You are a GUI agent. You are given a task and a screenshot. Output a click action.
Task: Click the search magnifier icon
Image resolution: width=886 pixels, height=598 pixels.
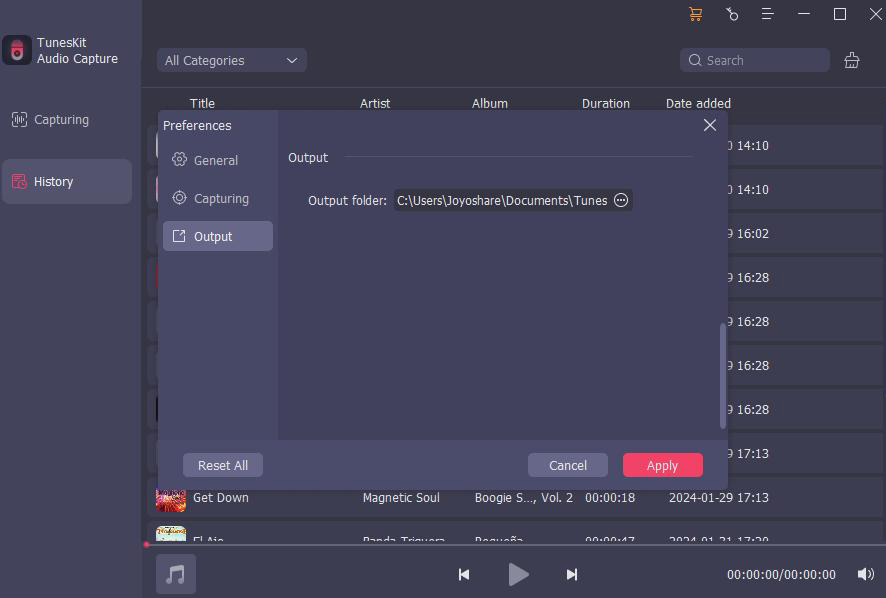[694, 60]
